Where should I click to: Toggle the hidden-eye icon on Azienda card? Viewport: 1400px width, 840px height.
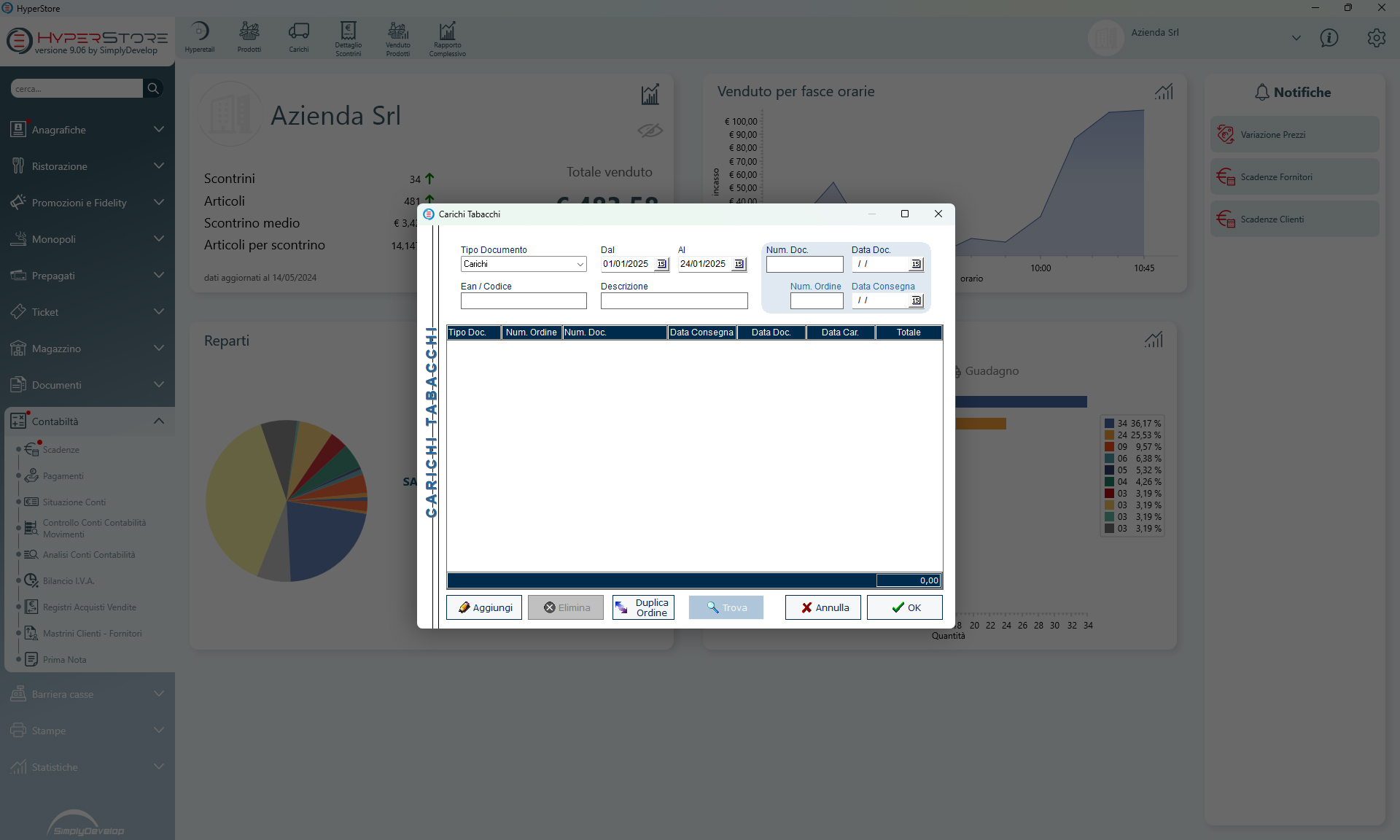pyautogui.click(x=650, y=131)
